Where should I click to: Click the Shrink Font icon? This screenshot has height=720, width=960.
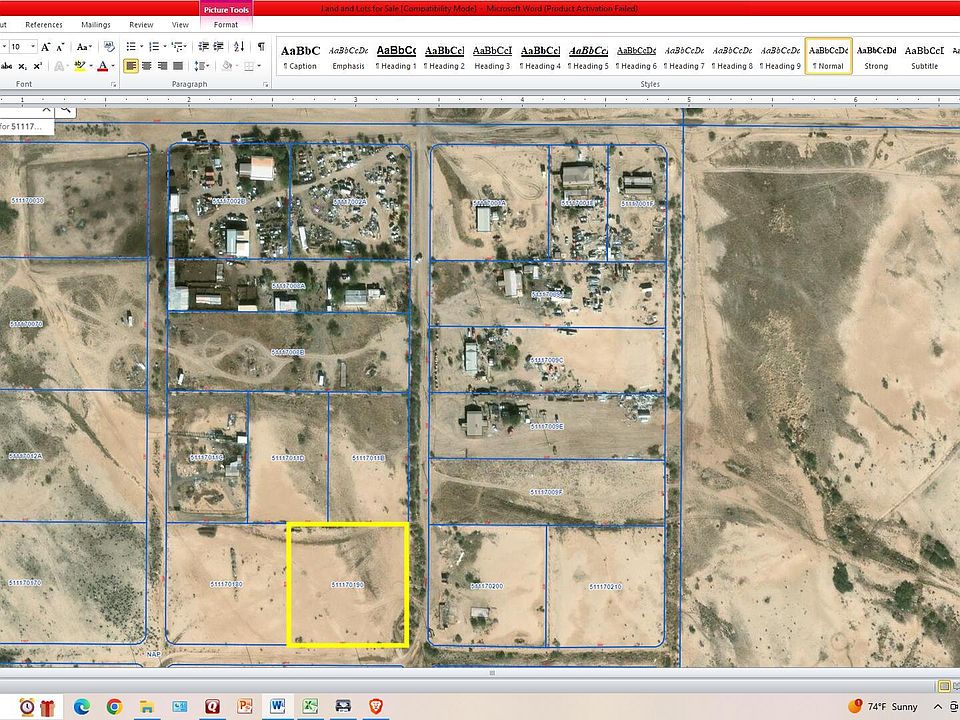click(60, 46)
